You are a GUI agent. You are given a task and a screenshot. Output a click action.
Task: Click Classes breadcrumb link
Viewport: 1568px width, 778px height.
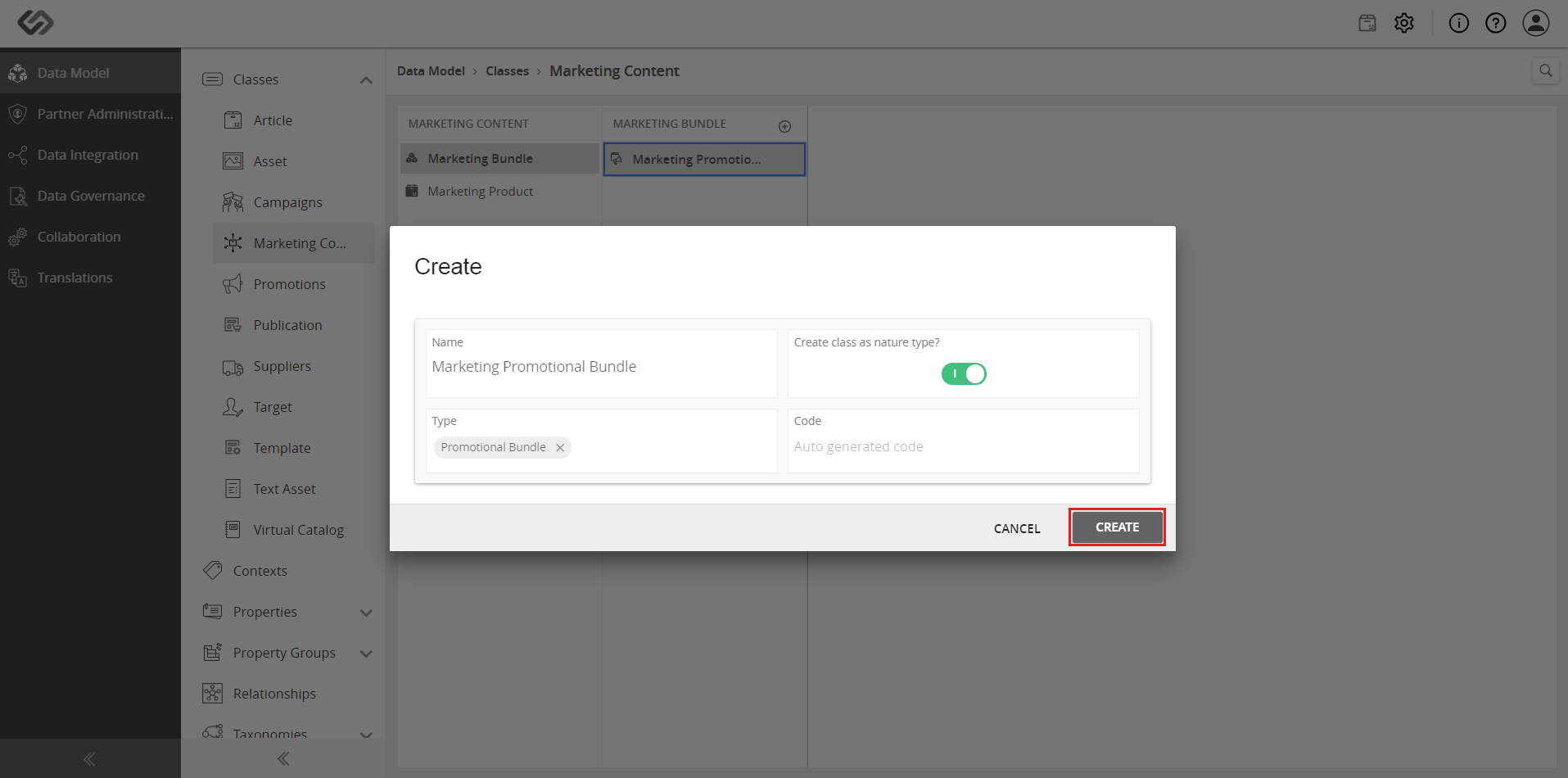[x=507, y=71]
